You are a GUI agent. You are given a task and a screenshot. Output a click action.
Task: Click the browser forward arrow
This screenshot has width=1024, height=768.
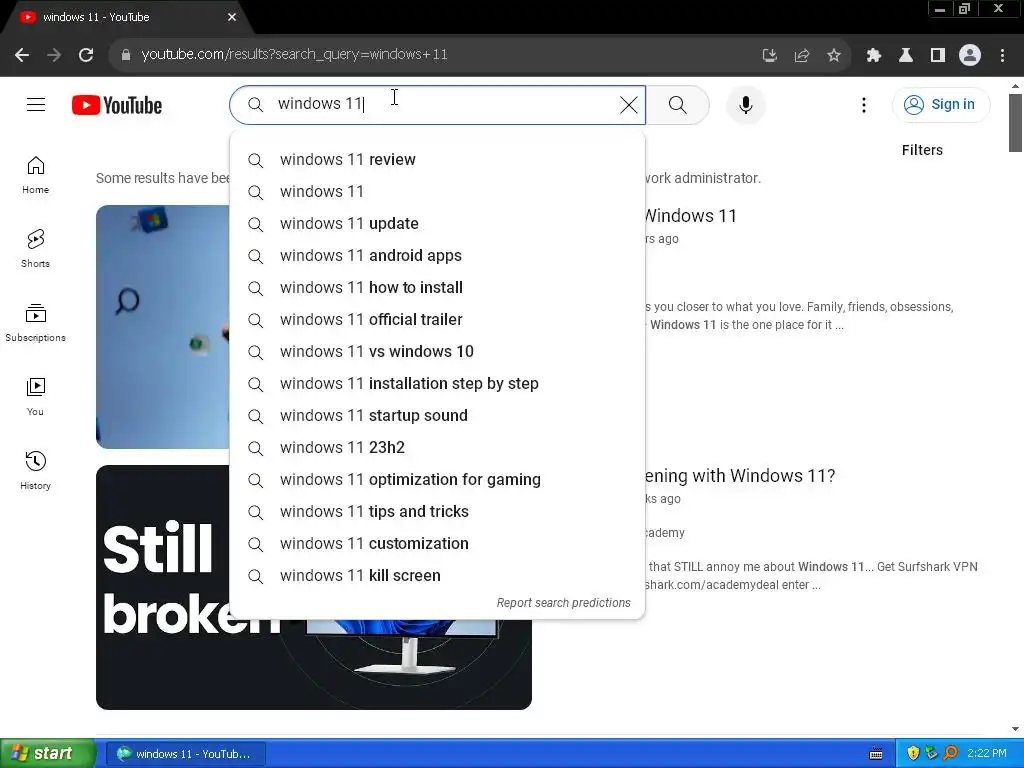(x=54, y=55)
